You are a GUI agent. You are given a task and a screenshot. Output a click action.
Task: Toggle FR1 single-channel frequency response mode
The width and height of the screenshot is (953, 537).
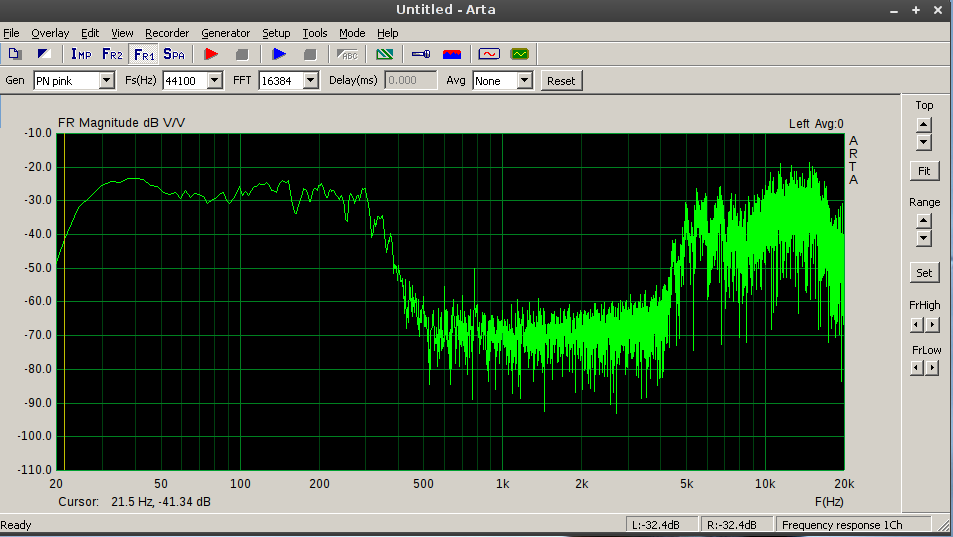pos(144,54)
